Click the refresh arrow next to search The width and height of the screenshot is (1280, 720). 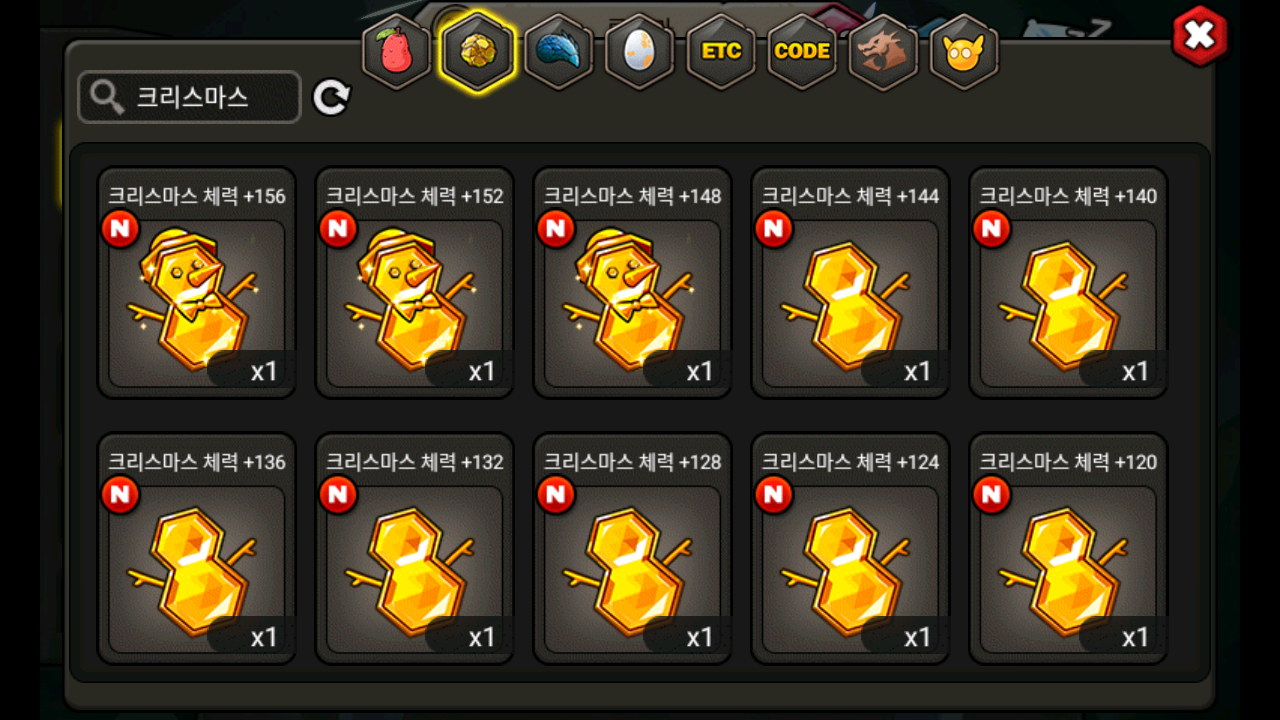pyautogui.click(x=332, y=97)
